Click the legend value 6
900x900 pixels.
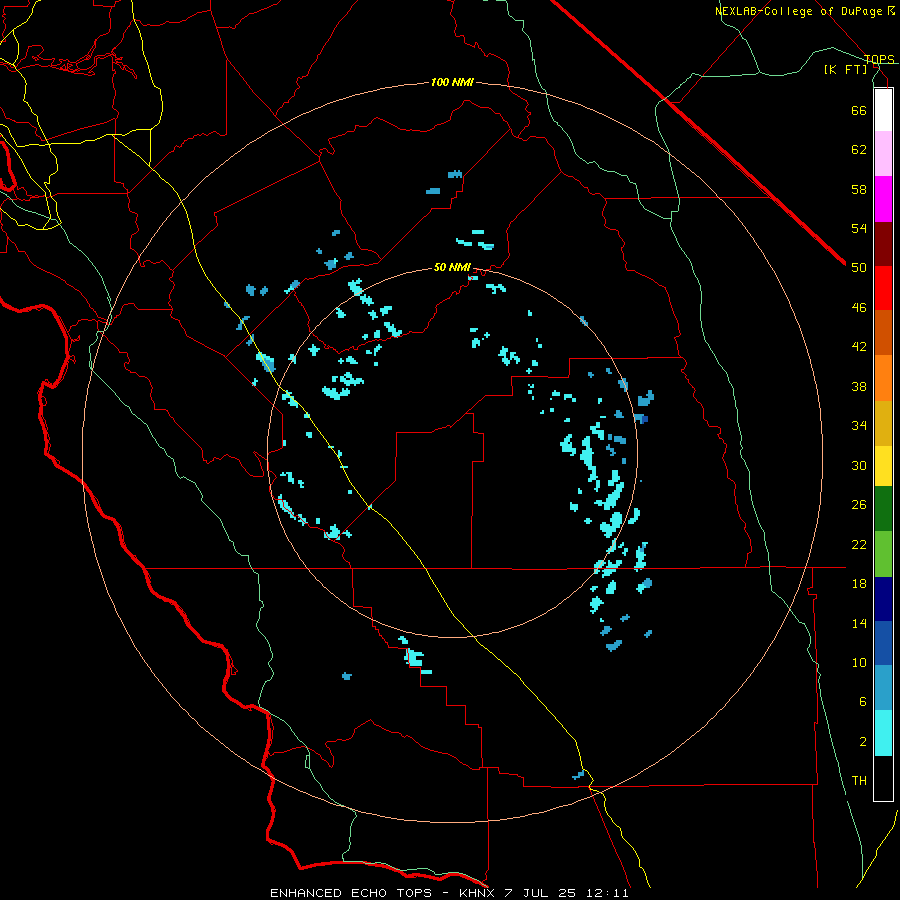(863, 702)
